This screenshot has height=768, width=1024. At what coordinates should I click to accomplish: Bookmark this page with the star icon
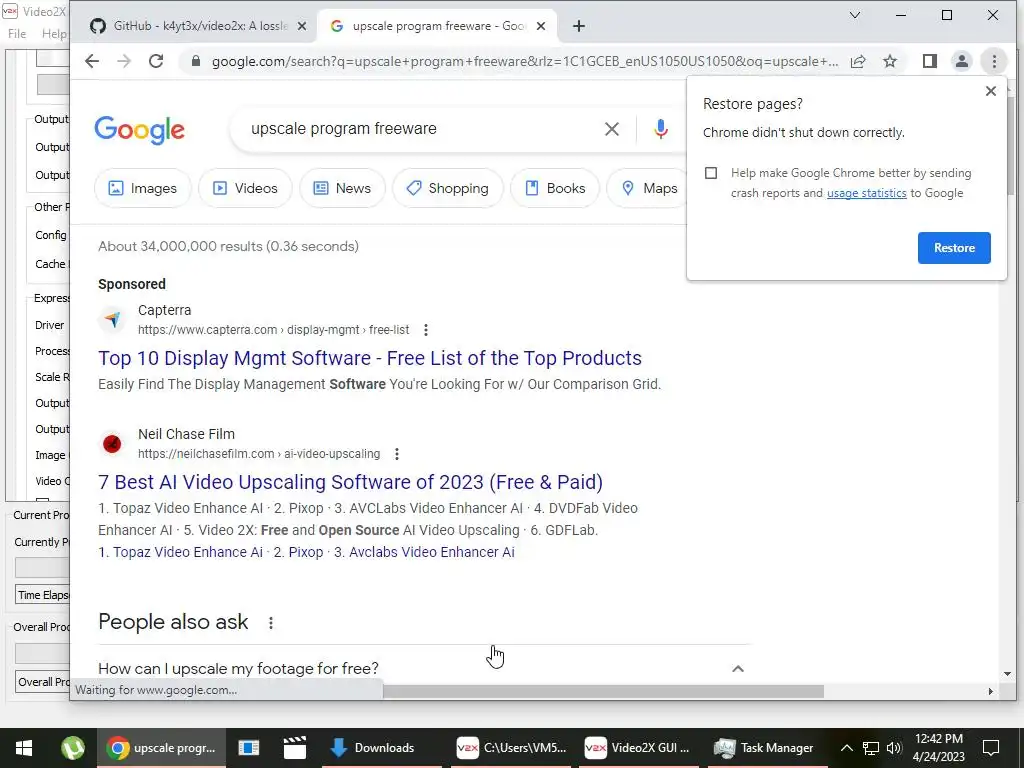pos(889,61)
